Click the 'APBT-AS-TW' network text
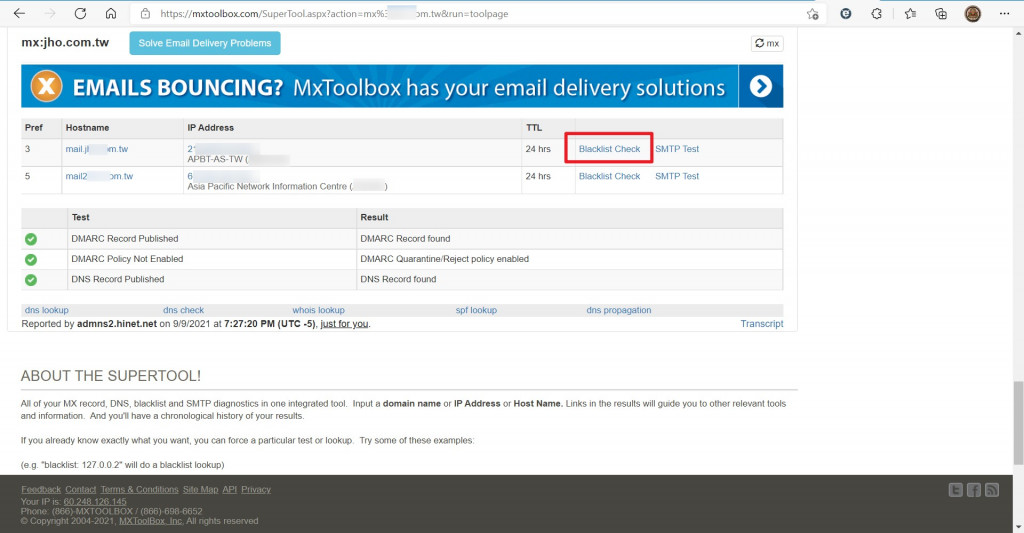 pyautogui.click(x=215, y=159)
